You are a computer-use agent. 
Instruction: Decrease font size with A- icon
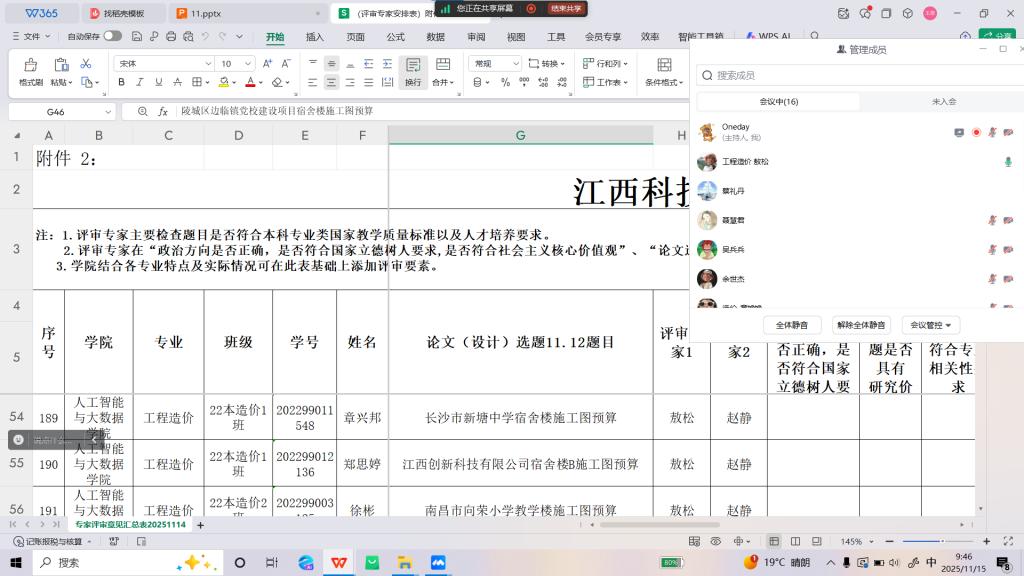[285, 63]
